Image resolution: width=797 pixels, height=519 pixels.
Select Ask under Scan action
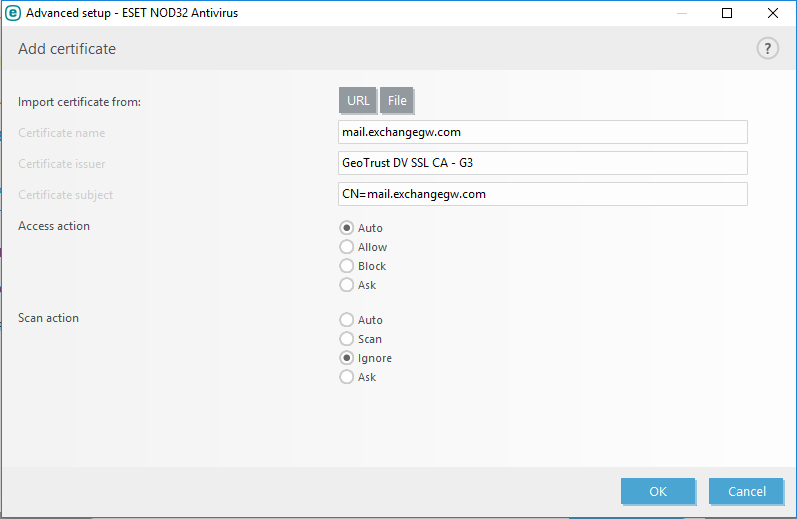(347, 377)
